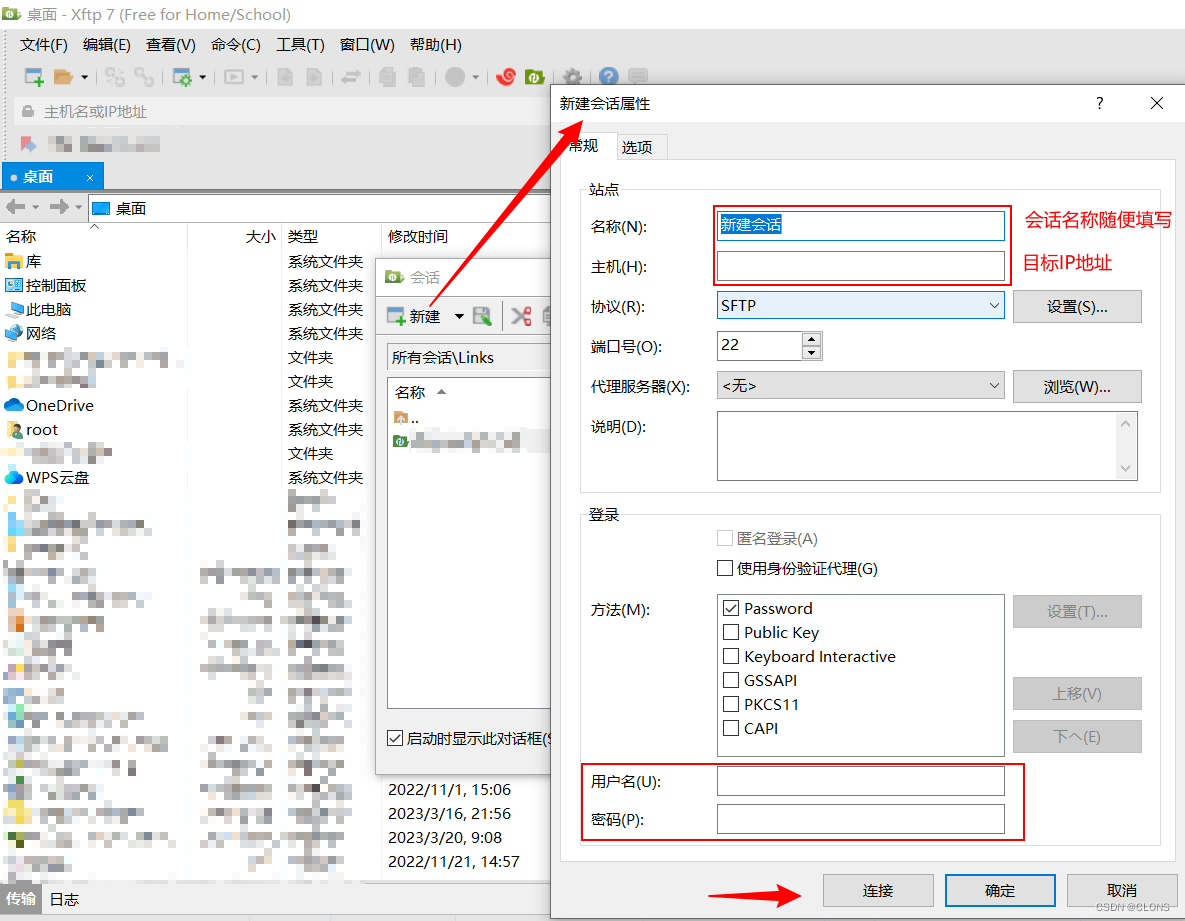Enable 使用身份验证代理(G) option
The height and width of the screenshot is (921, 1185).
pyautogui.click(x=724, y=568)
